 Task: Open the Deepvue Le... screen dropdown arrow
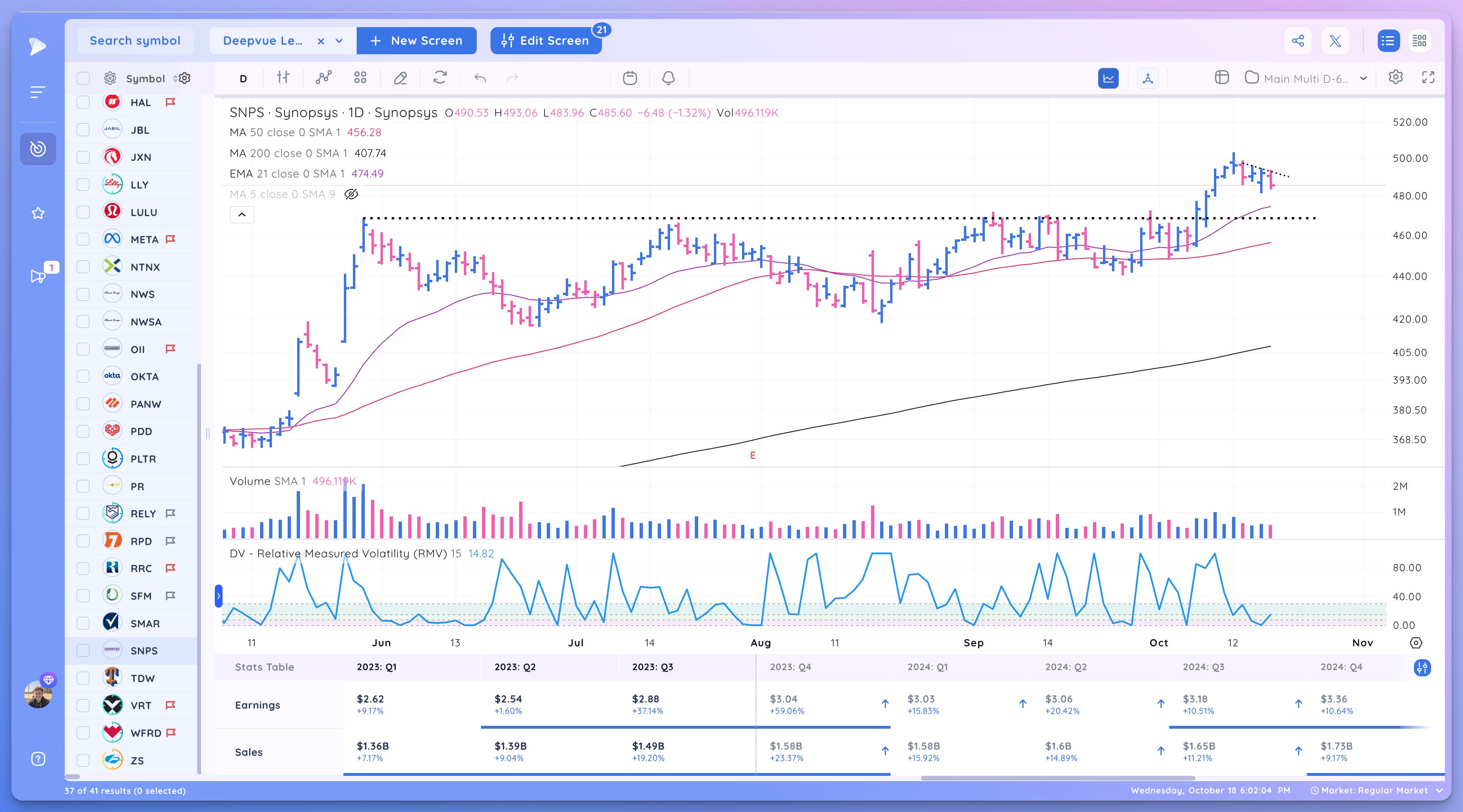pyautogui.click(x=340, y=41)
